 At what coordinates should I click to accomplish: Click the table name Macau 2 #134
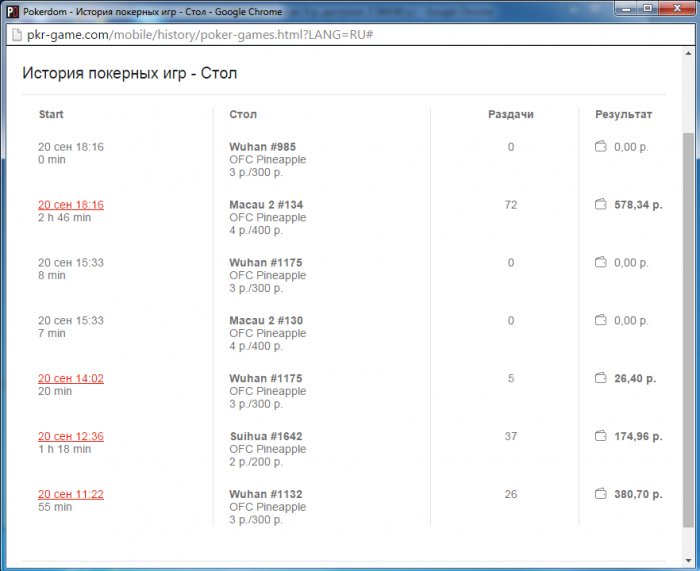(x=266, y=205)
